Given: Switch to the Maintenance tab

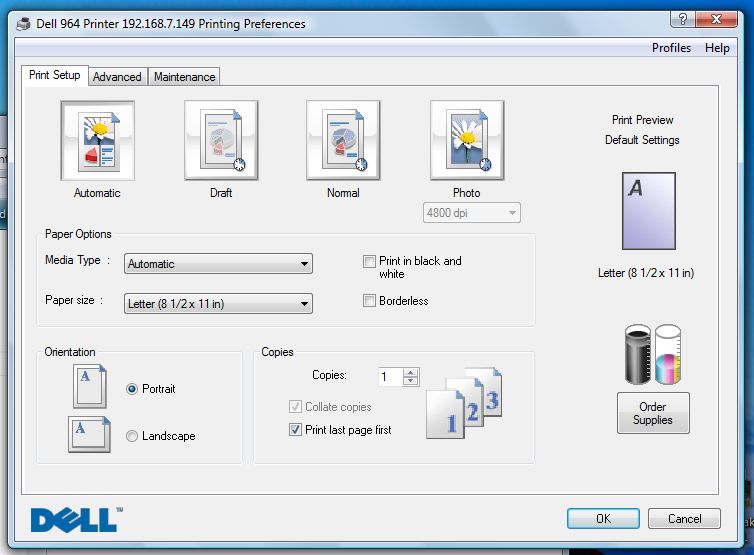Looking at the screenshot, I should pos(185,77).
